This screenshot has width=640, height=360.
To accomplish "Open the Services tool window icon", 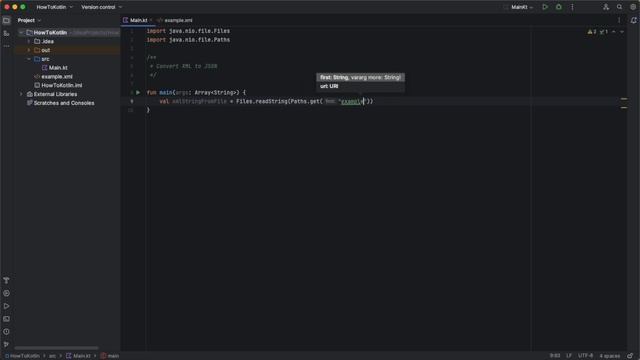I will (x=6, y=293).
